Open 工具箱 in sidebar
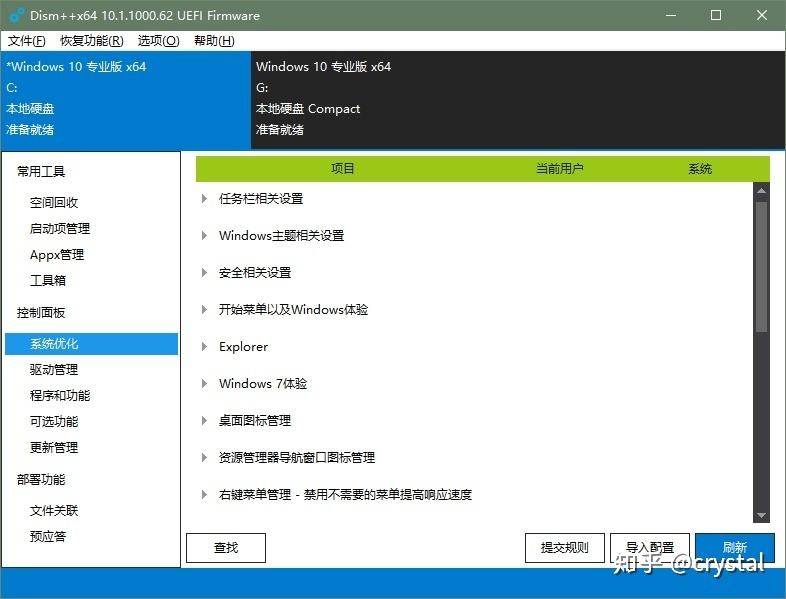786x599 pixels. coord(48,280)
